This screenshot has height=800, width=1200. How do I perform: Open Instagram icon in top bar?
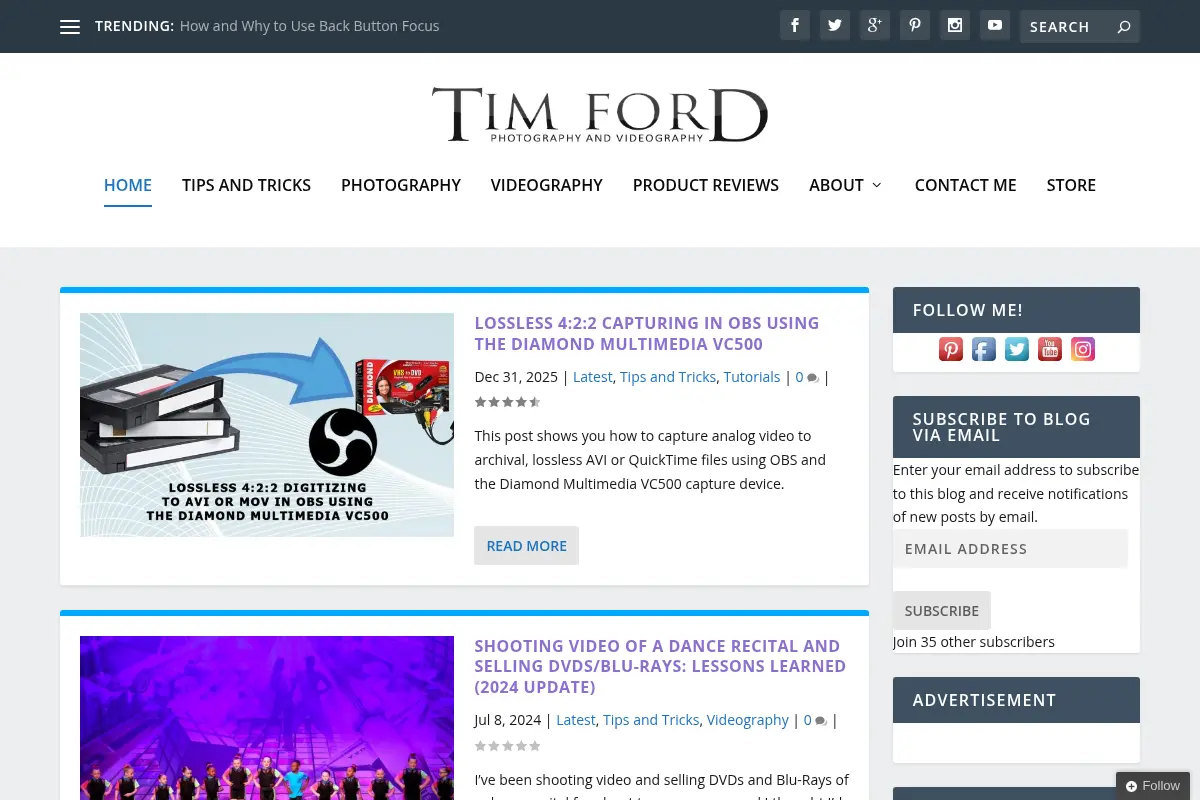coord(955,26)
